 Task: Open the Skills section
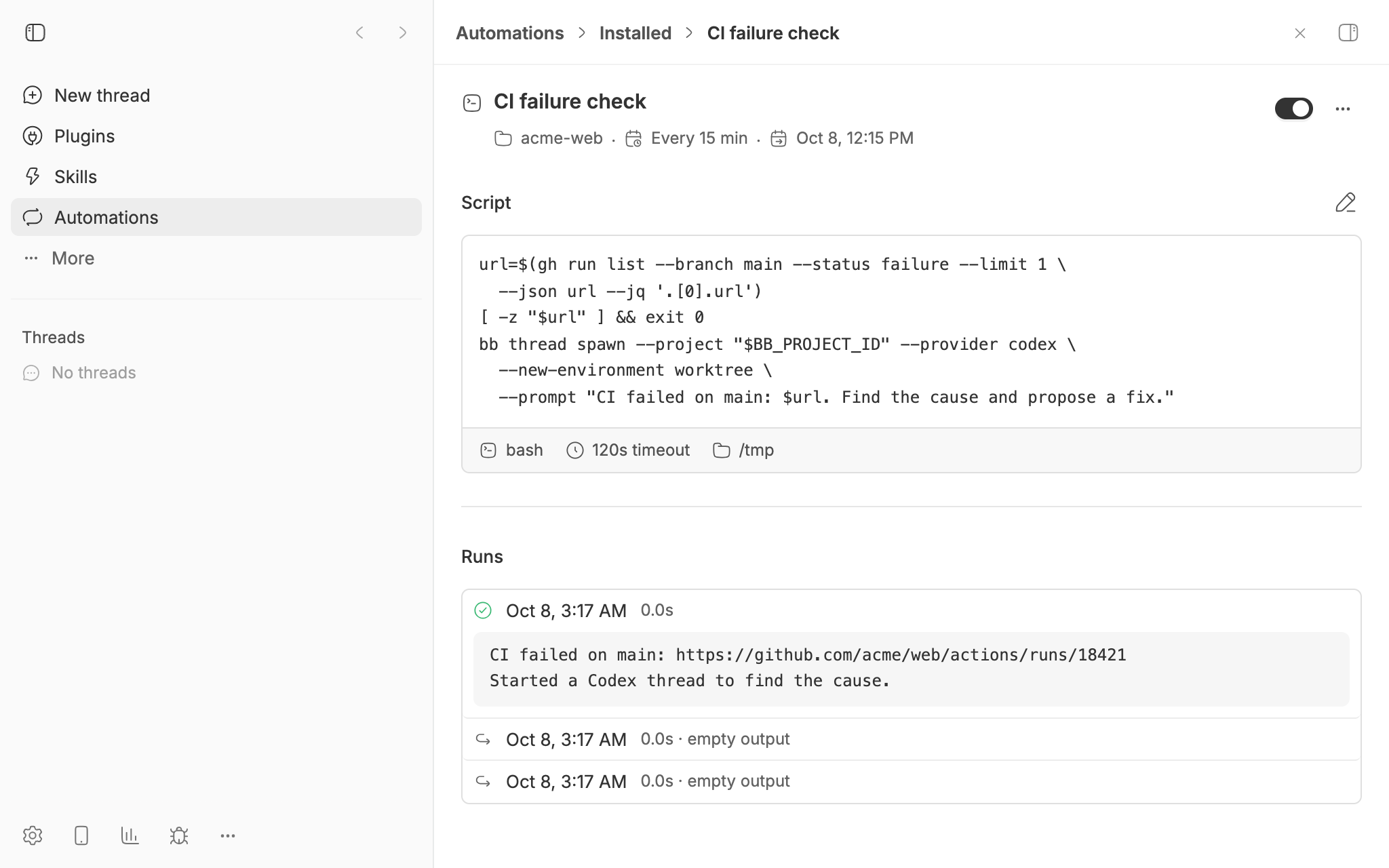click(216, 176)
